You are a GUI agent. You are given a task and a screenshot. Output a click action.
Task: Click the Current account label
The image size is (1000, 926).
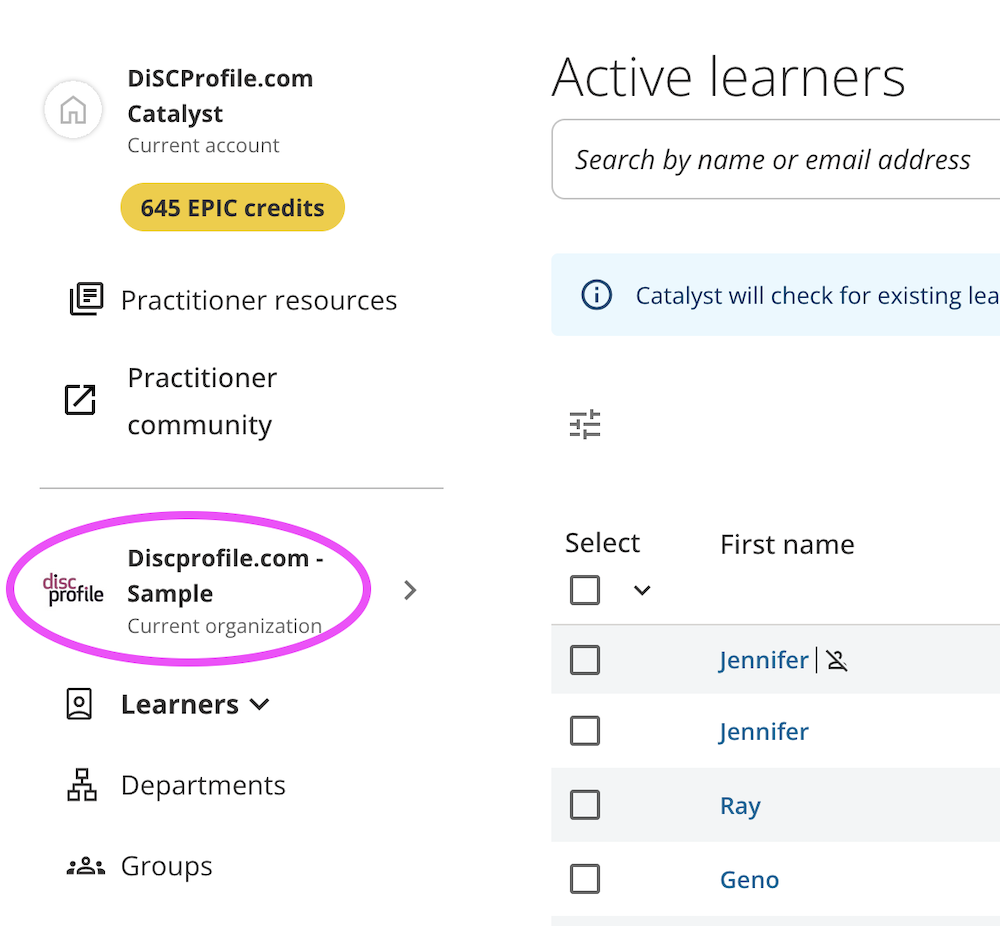click(x=203, y=145)
